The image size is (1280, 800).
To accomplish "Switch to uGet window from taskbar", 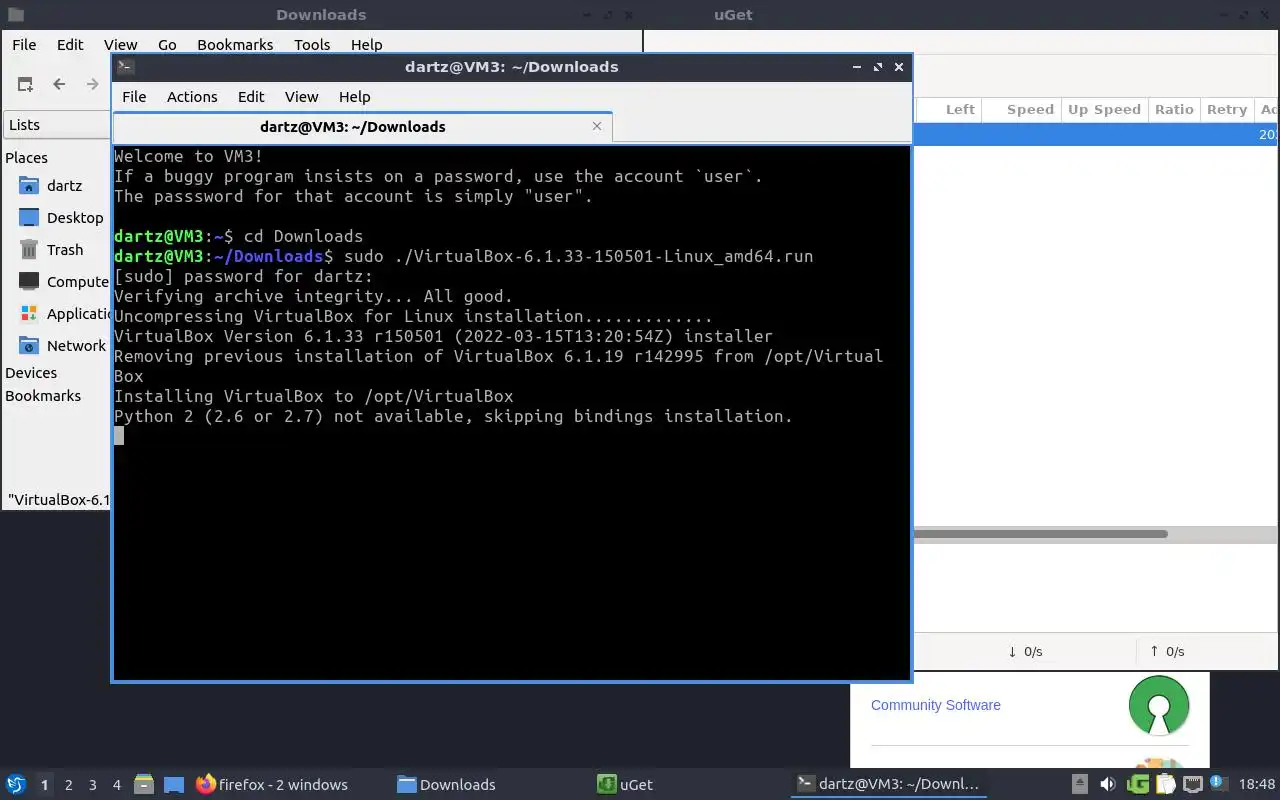I will (625, 785).
